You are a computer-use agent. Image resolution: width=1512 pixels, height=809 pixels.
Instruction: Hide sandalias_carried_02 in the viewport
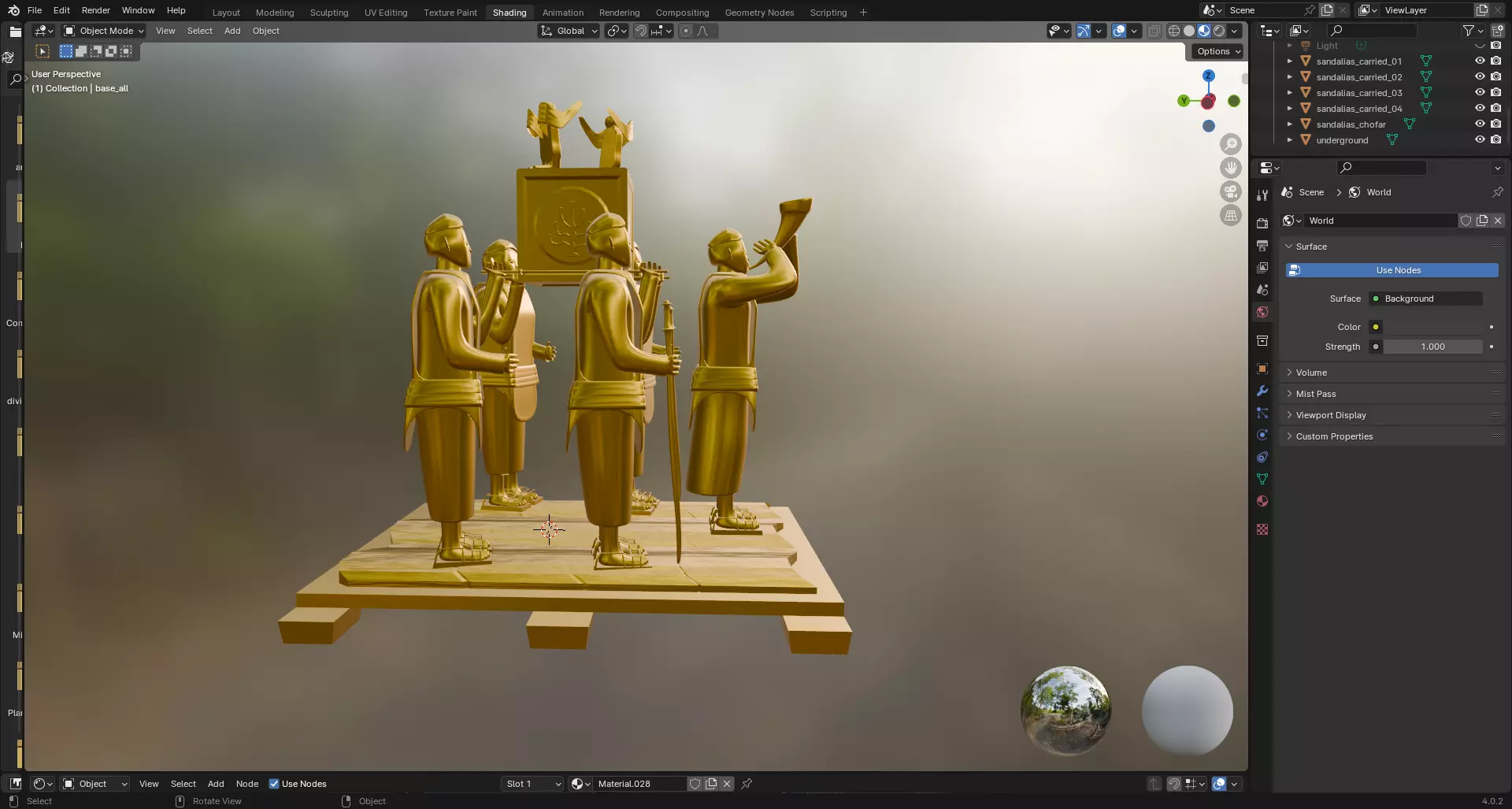click(x=1480, y=76)
